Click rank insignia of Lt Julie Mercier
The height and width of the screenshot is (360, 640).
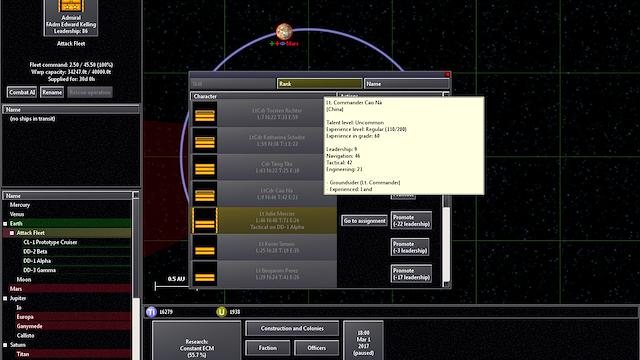[204, 220]
